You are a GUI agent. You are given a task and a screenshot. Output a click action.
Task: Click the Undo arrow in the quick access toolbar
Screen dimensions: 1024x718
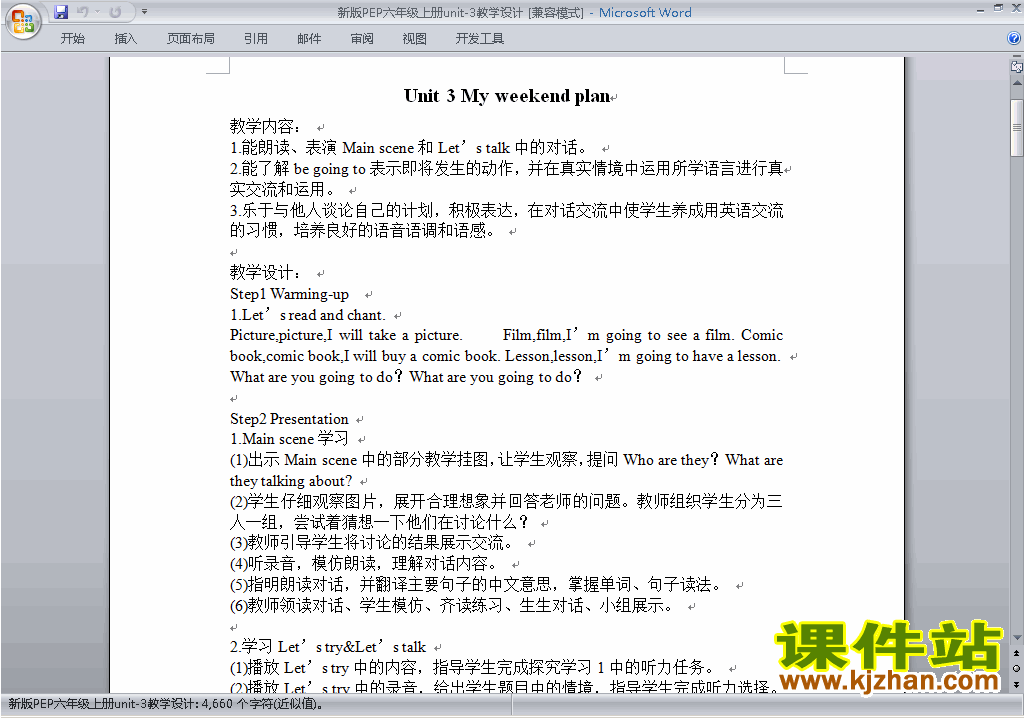coord(82,12)
